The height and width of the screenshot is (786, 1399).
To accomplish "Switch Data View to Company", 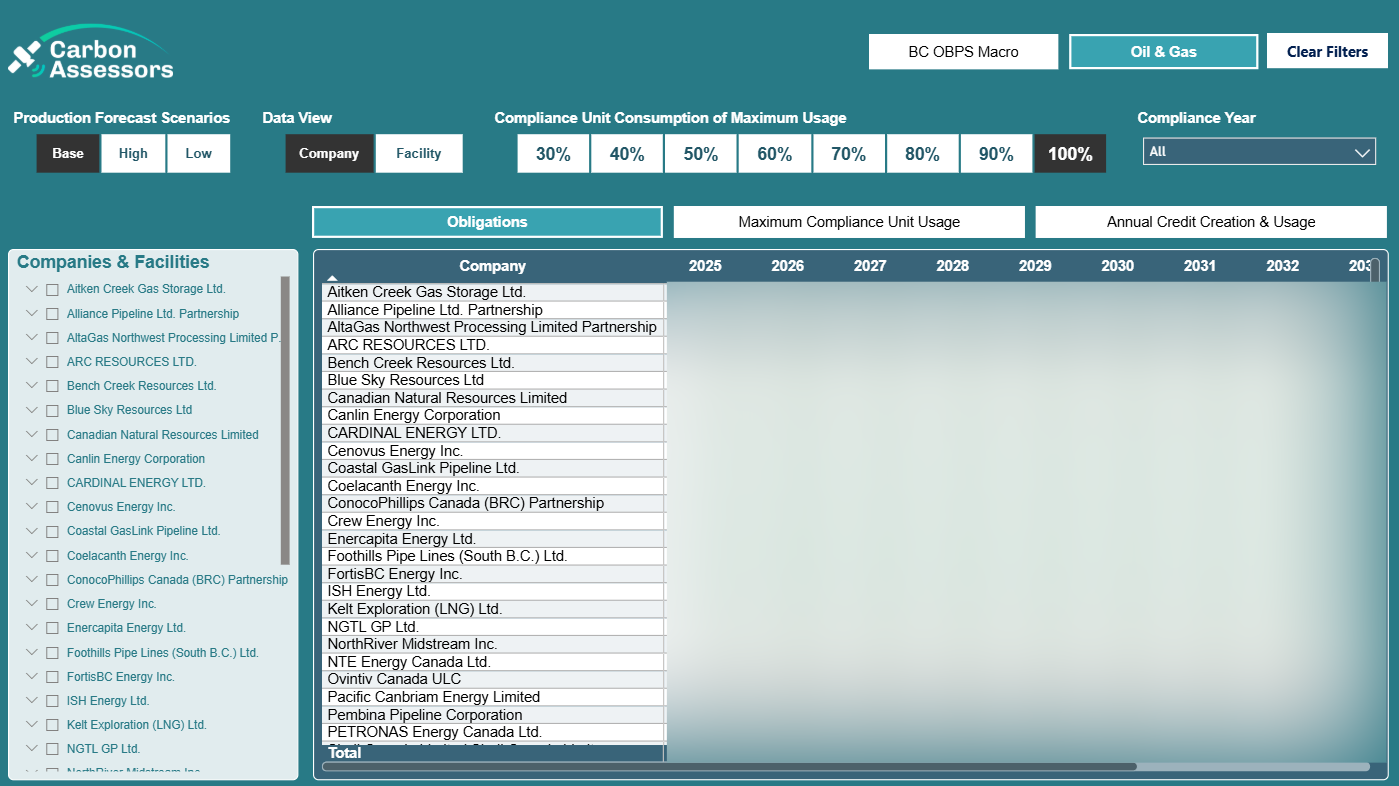I will (329, 154).
